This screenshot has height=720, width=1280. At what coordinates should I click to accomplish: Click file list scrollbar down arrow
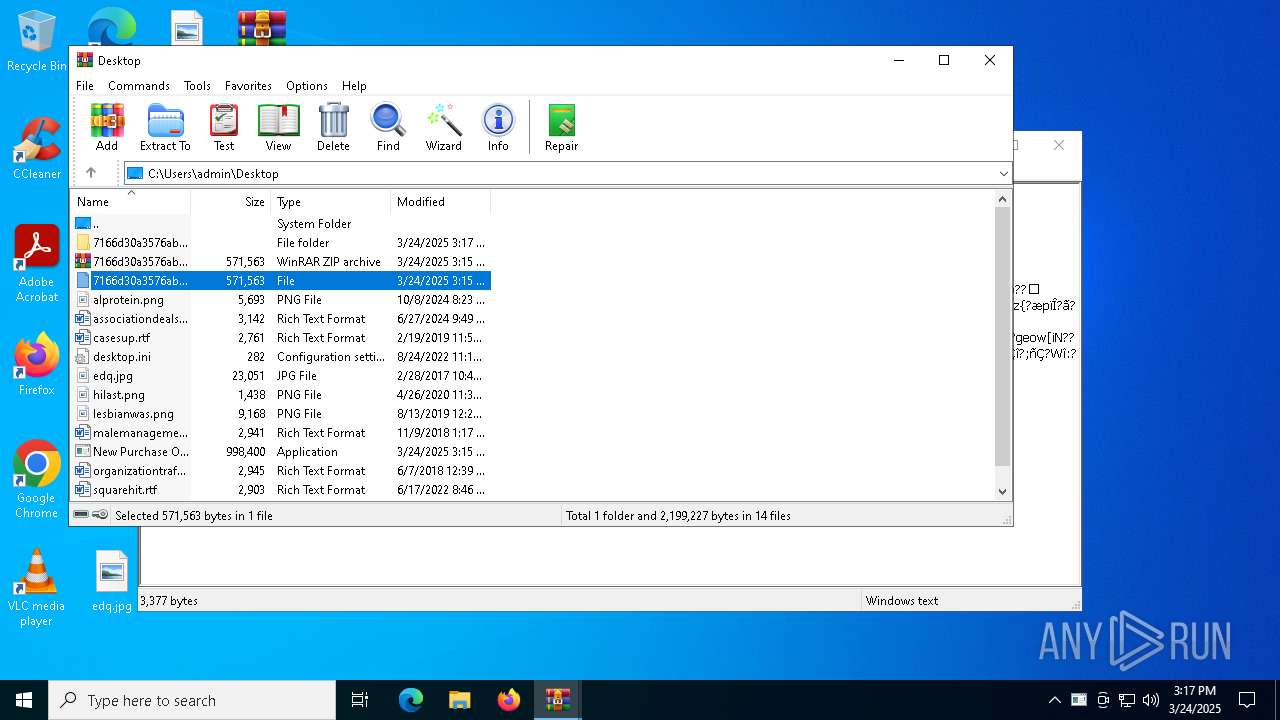(1003, 492)
